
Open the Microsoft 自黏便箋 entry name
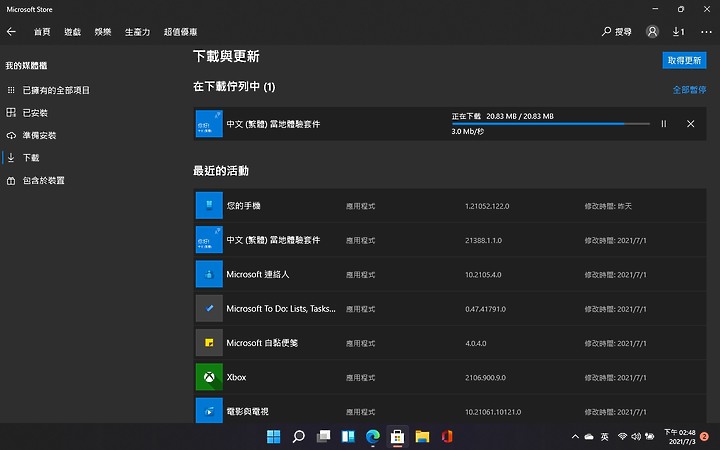[x=262, y=343]
